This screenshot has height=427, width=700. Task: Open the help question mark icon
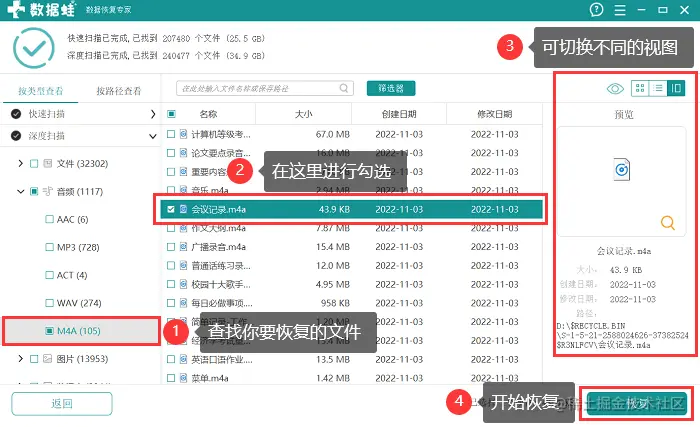[x=596, y=9]
